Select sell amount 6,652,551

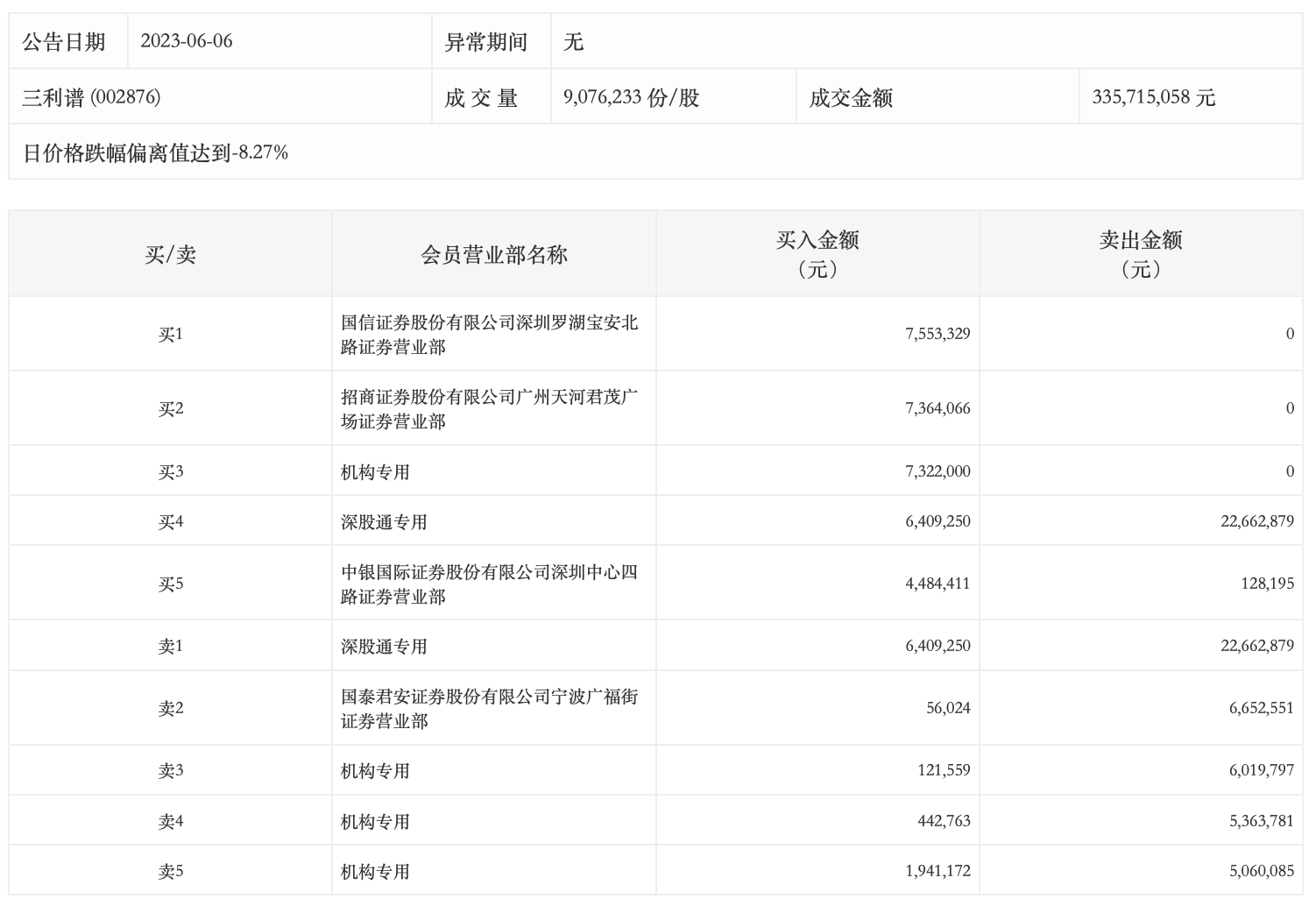[1261, 708]
